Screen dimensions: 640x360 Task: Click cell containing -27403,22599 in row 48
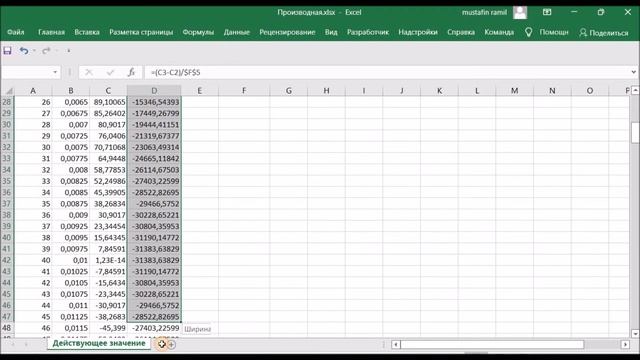(x=154, y=328)
